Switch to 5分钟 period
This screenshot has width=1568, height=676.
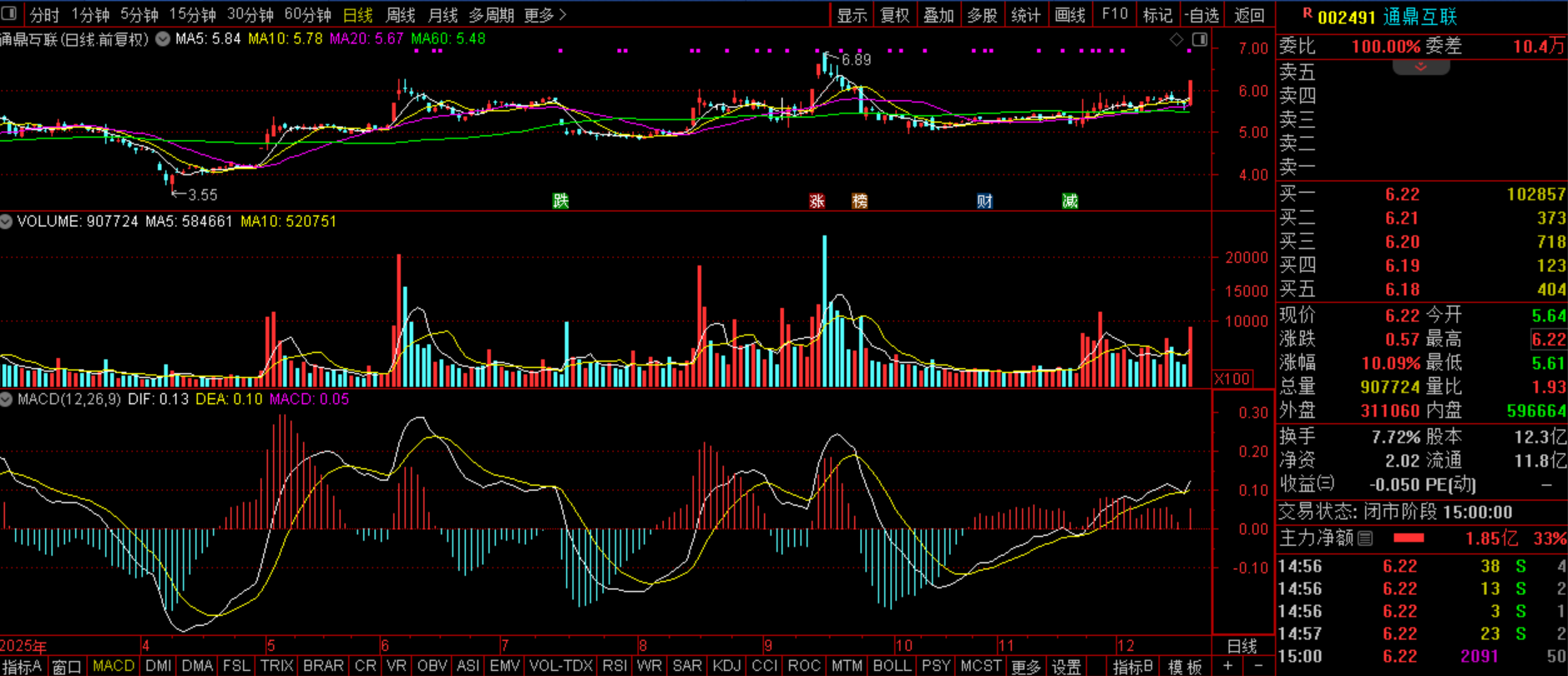pos(139,15)
